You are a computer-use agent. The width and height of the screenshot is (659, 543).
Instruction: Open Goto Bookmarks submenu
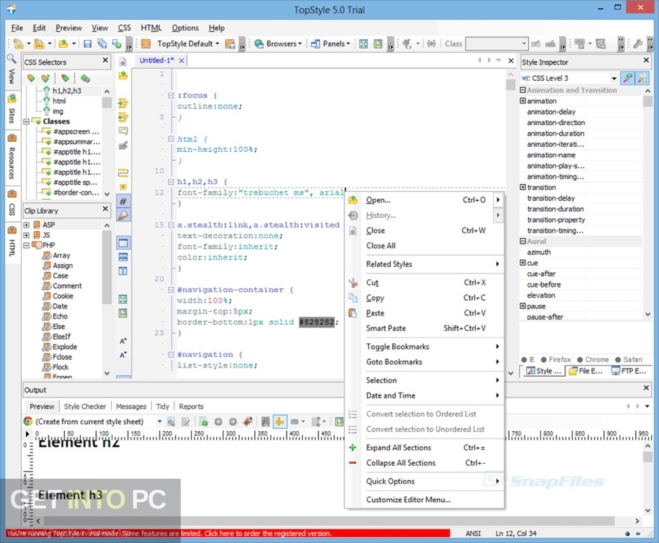pos(424,362)
